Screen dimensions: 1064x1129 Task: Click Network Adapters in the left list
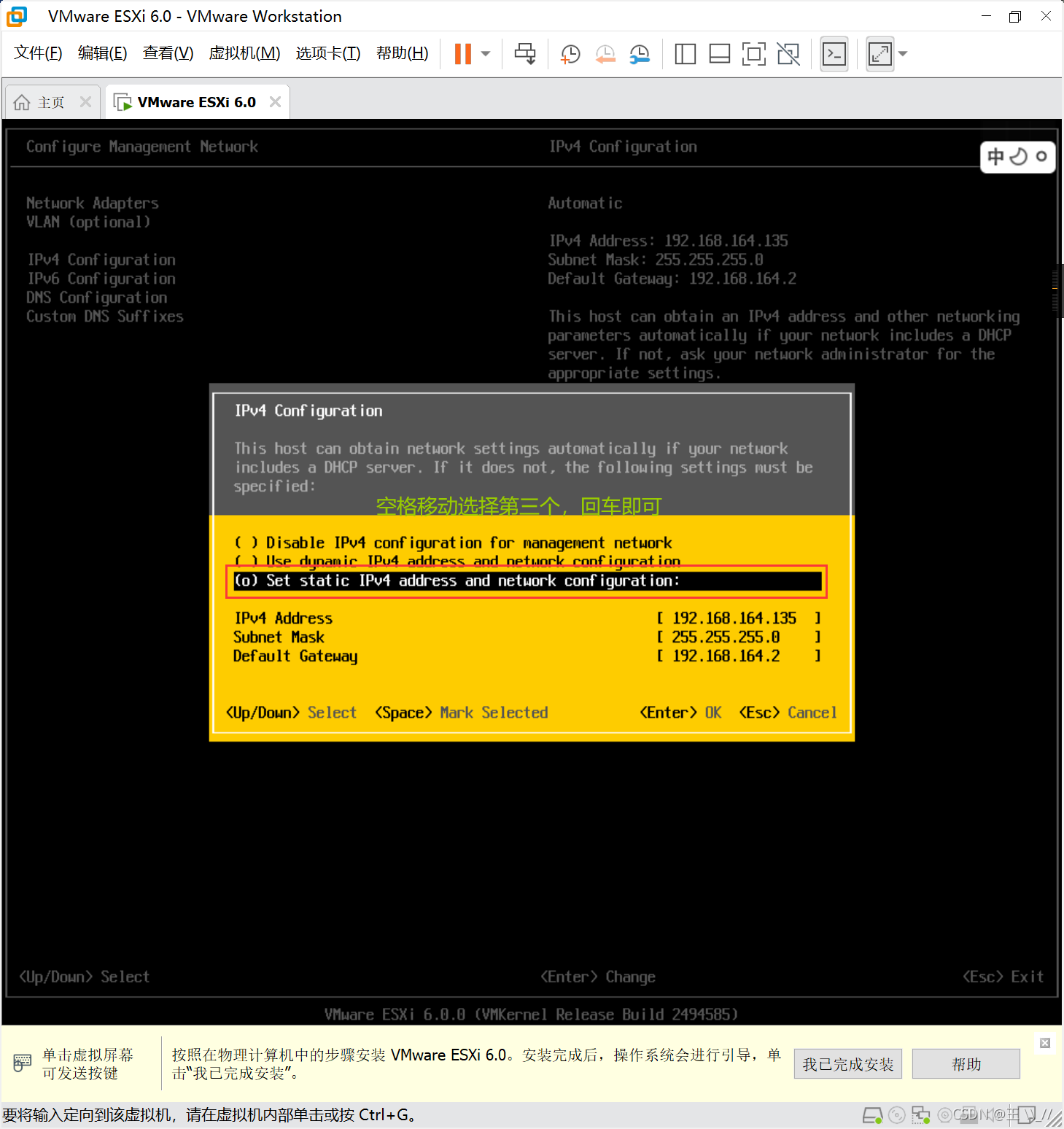[x=93, y=203]
